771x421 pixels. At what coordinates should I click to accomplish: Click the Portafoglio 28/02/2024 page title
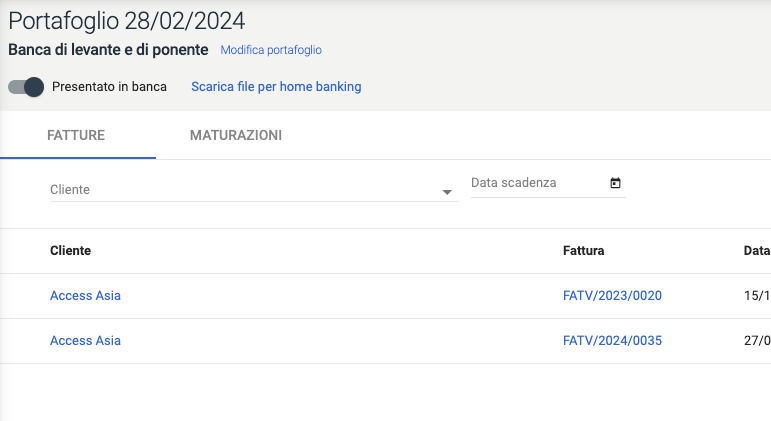[126, 21]
